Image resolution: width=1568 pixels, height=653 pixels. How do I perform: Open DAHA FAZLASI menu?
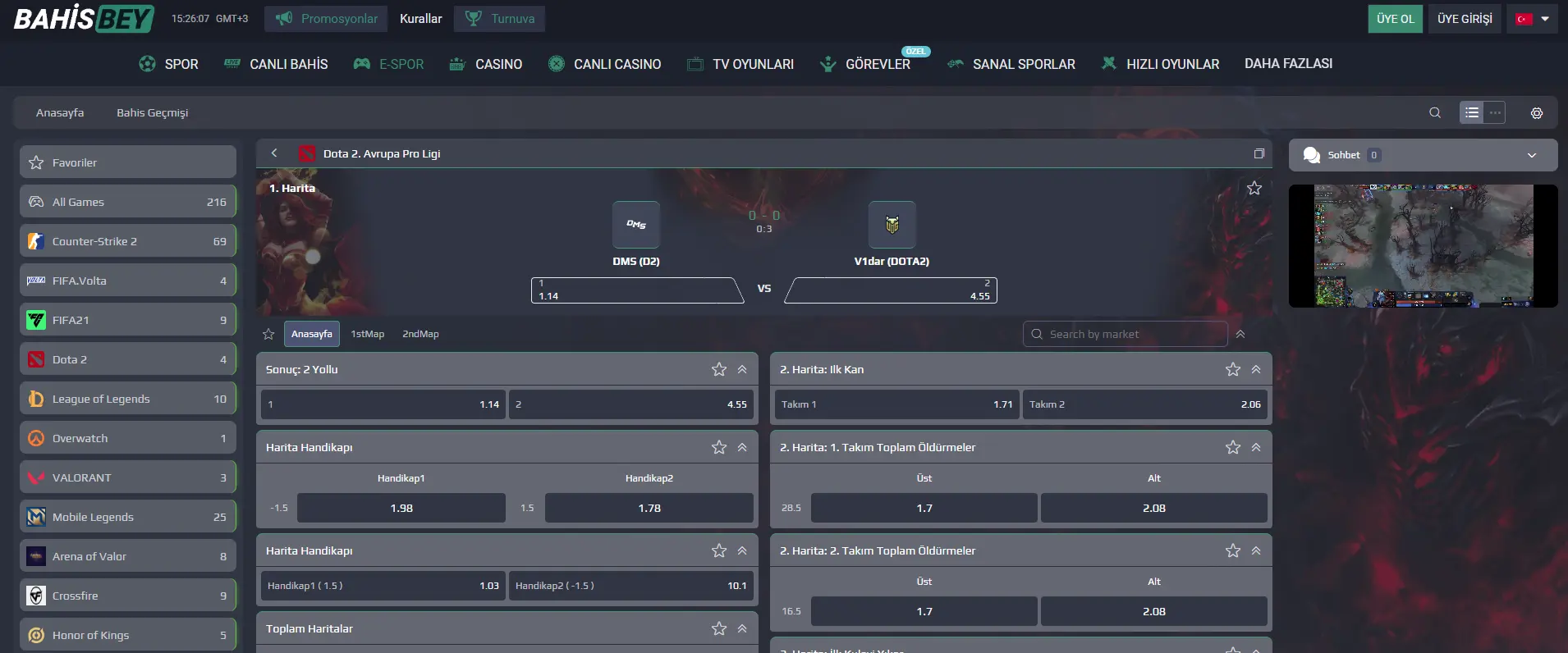(1288, 64)
